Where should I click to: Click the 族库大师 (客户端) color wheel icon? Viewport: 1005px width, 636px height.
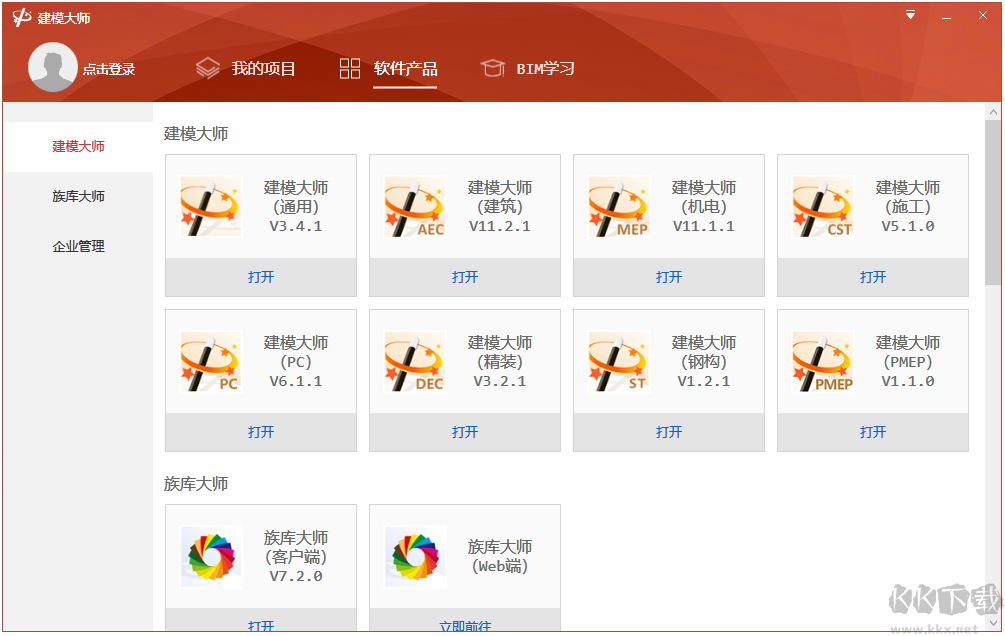pyautogui.click(x=211, y=556)
